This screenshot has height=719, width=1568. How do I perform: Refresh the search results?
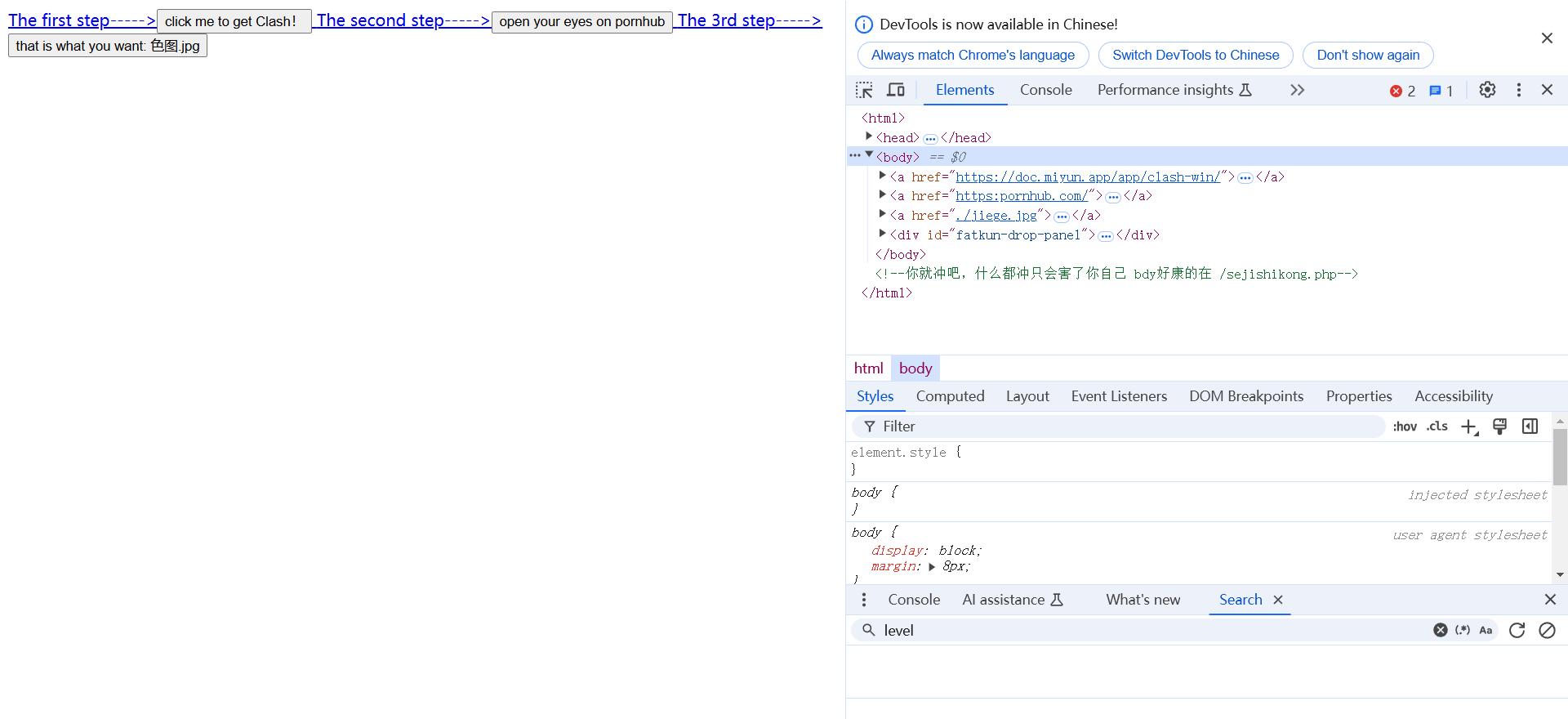click(x=1517, y=630)
